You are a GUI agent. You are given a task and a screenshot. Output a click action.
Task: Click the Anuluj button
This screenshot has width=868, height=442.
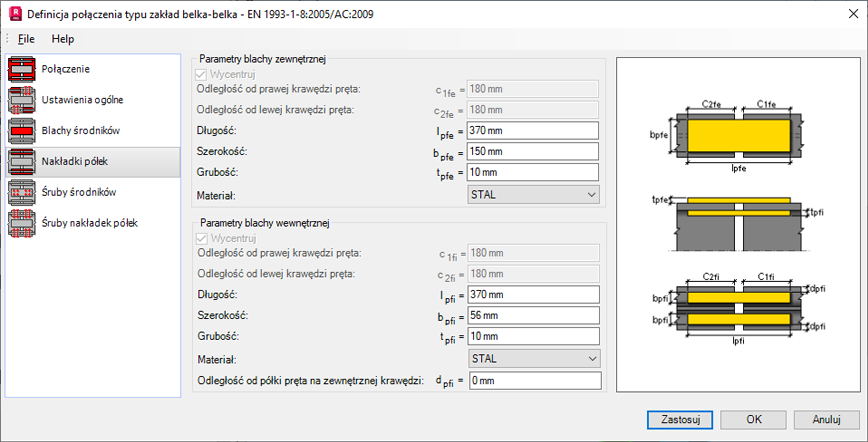click(x=826, y=419)
